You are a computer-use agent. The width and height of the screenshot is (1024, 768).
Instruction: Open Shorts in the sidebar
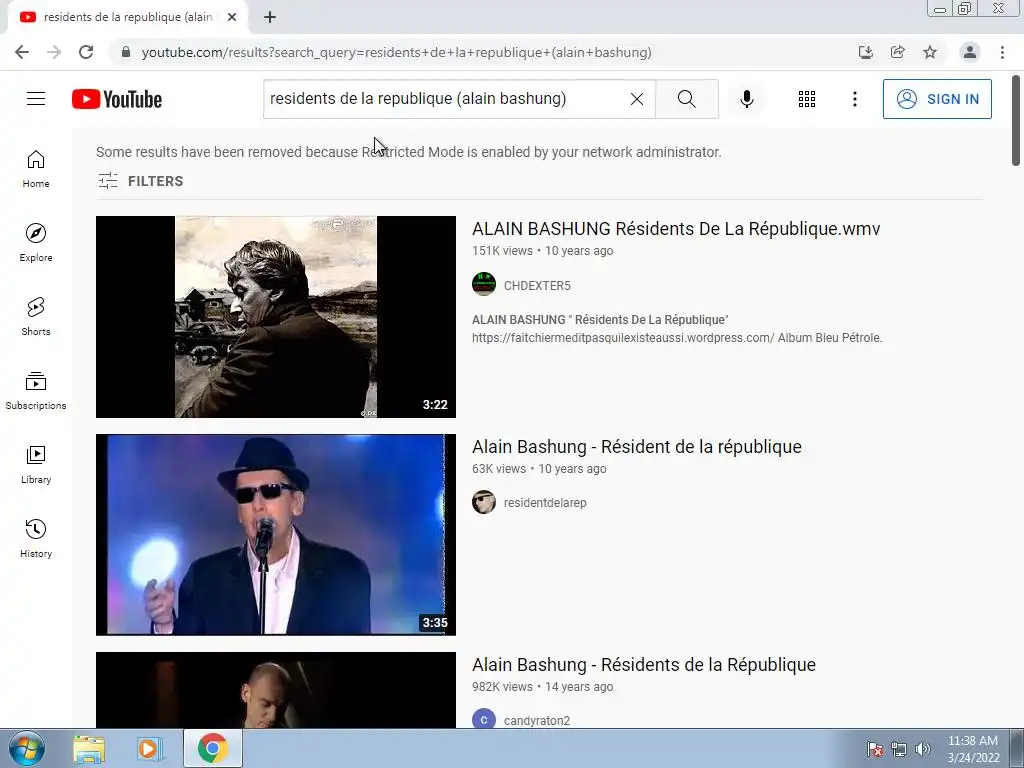(36, 317)
